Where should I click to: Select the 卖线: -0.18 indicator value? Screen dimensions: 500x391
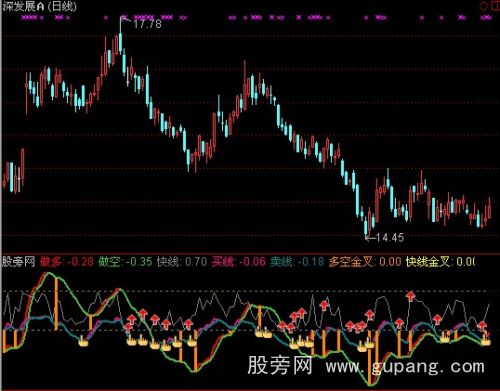[x=297, y=262]
